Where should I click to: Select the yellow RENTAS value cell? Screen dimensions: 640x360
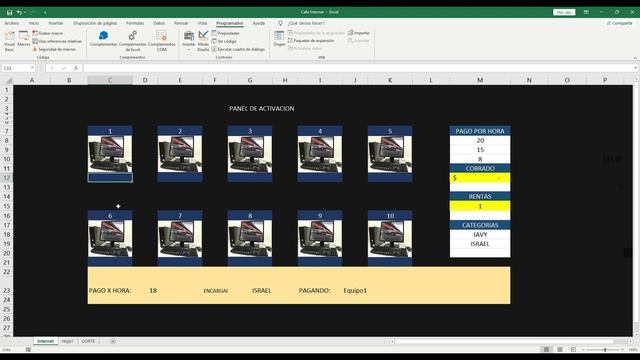[x=480, y=206]
